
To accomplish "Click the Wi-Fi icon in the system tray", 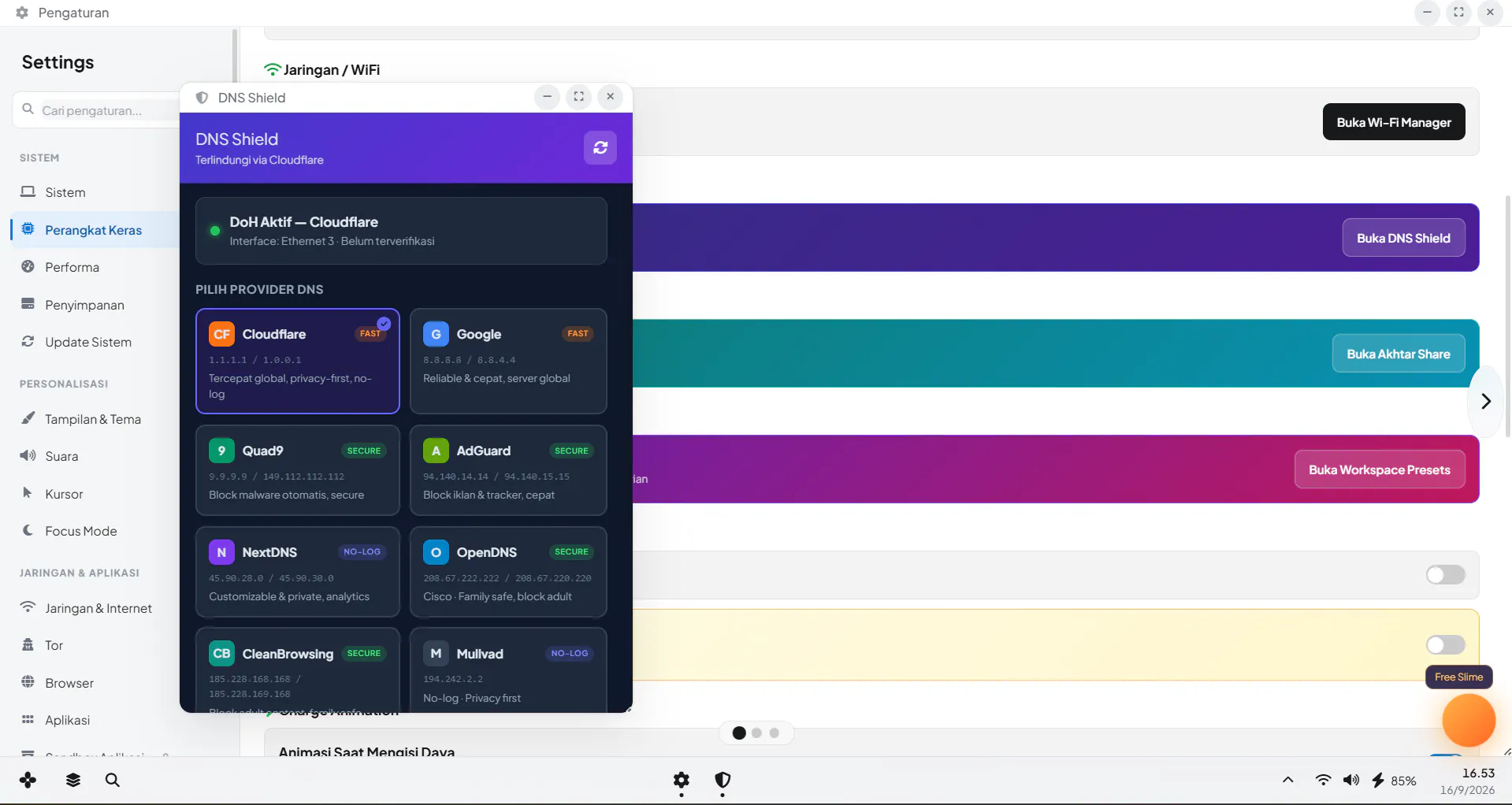I will tap(1323, 780).
